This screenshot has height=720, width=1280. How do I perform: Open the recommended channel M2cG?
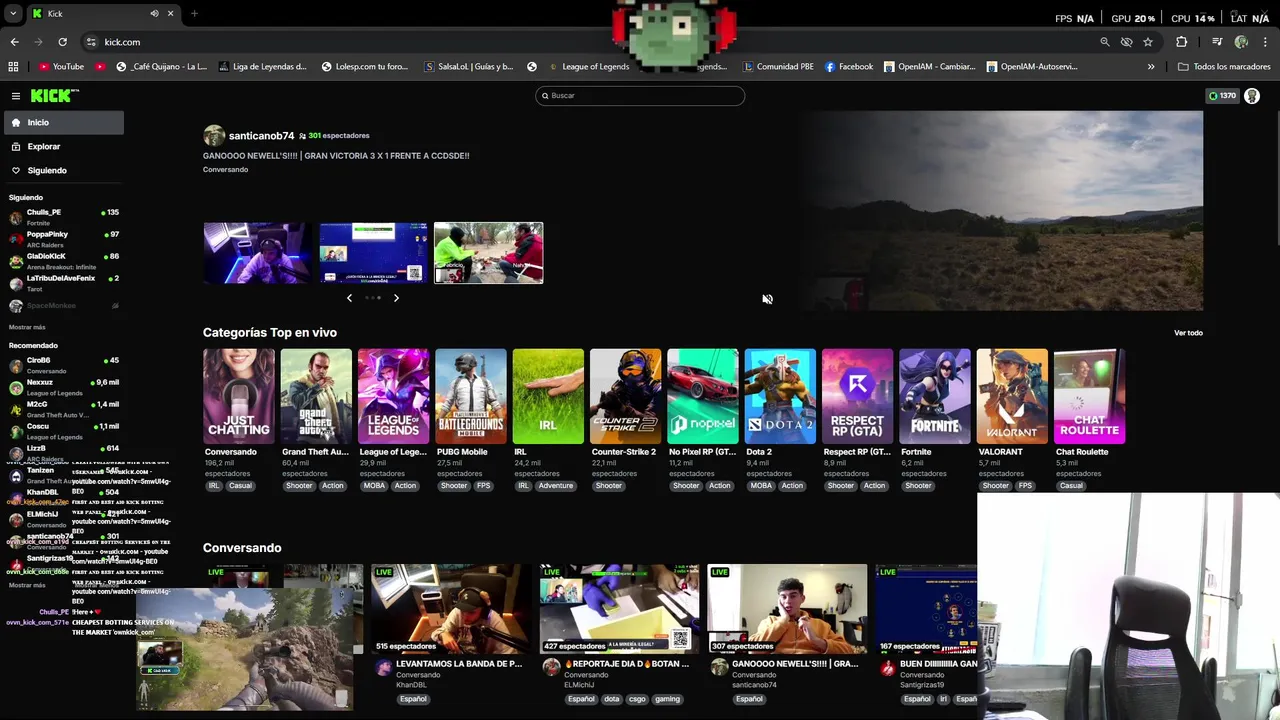[62, 409]
